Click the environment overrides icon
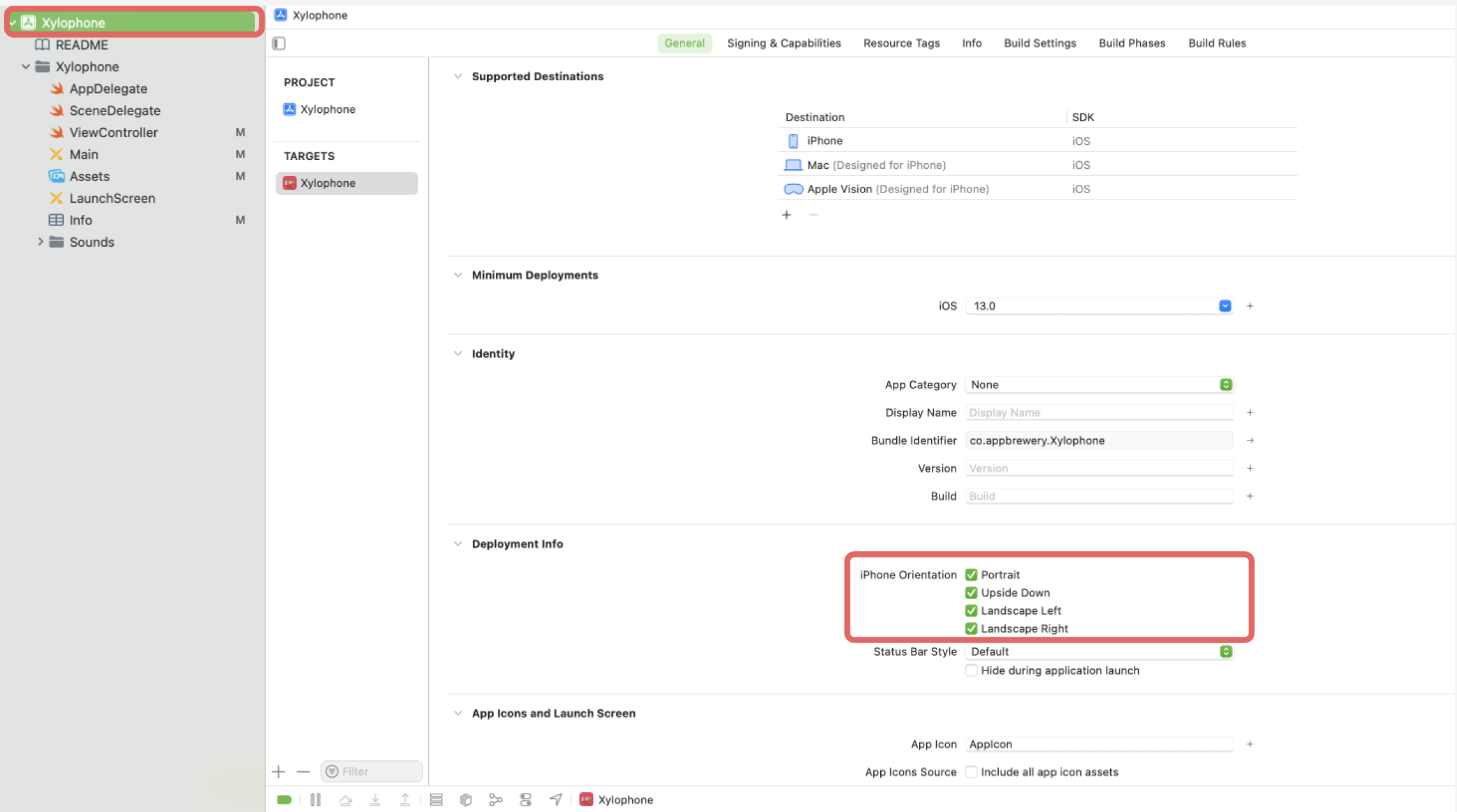 click(x=526, y=800)
